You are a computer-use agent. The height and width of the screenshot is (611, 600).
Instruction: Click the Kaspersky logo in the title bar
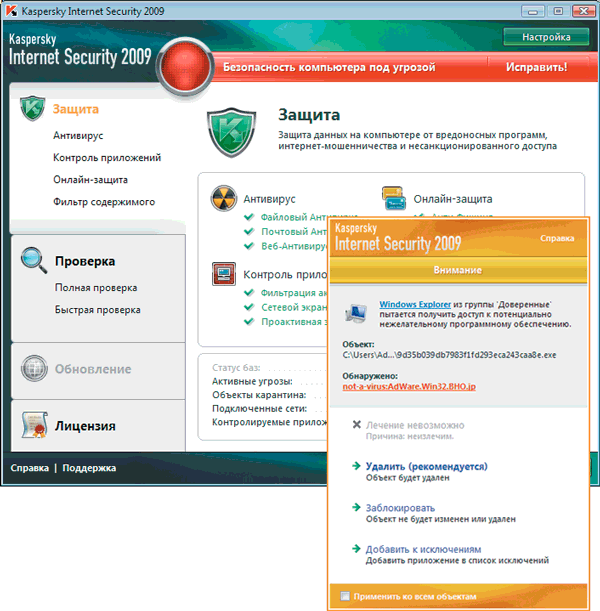[11, 11]
